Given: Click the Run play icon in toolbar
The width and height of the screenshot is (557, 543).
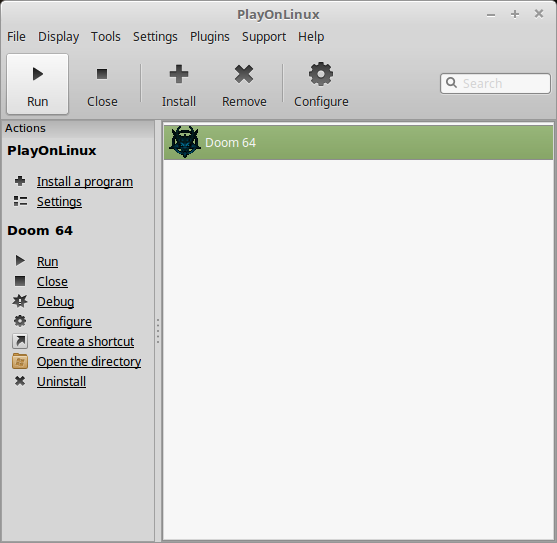Looking at the screenshot, I should [38, 74].
